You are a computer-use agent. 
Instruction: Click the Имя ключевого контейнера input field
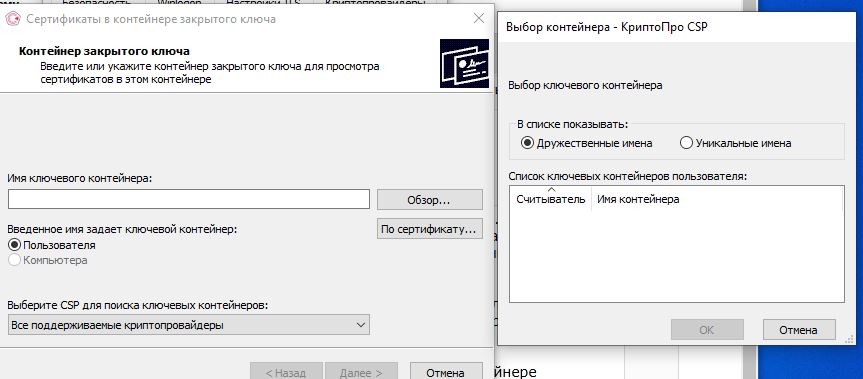click(x=189, y=199)
